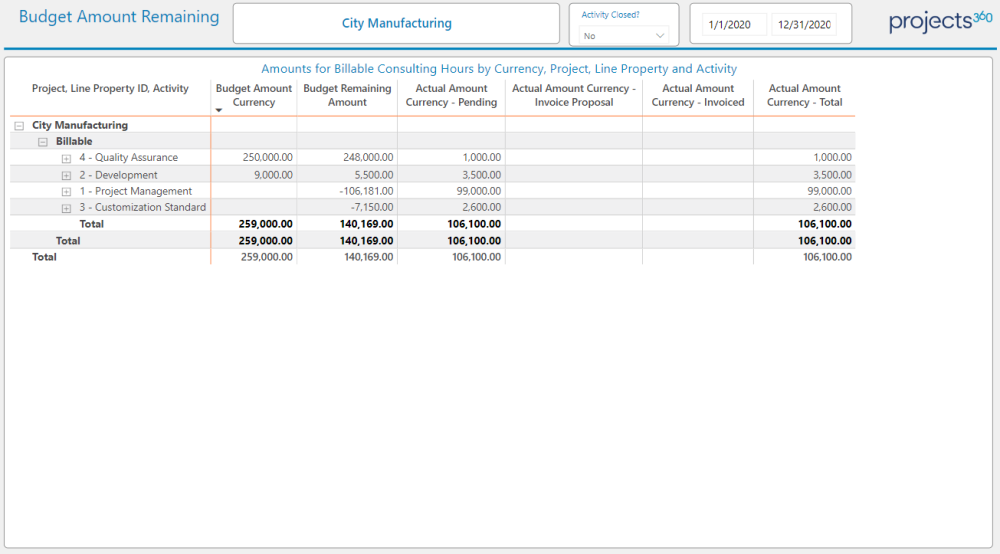Viewport: 1000px width, 554px height.
Task: Click Actual Amount Currency - Invoice Proposal header
Action: point(573,95)
